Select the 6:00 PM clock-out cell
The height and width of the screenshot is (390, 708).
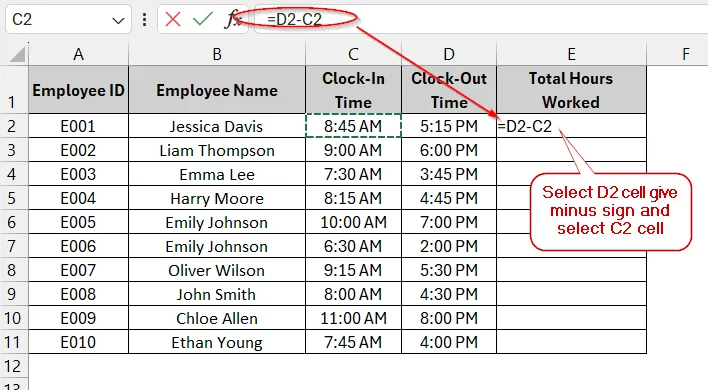[449, 150]
